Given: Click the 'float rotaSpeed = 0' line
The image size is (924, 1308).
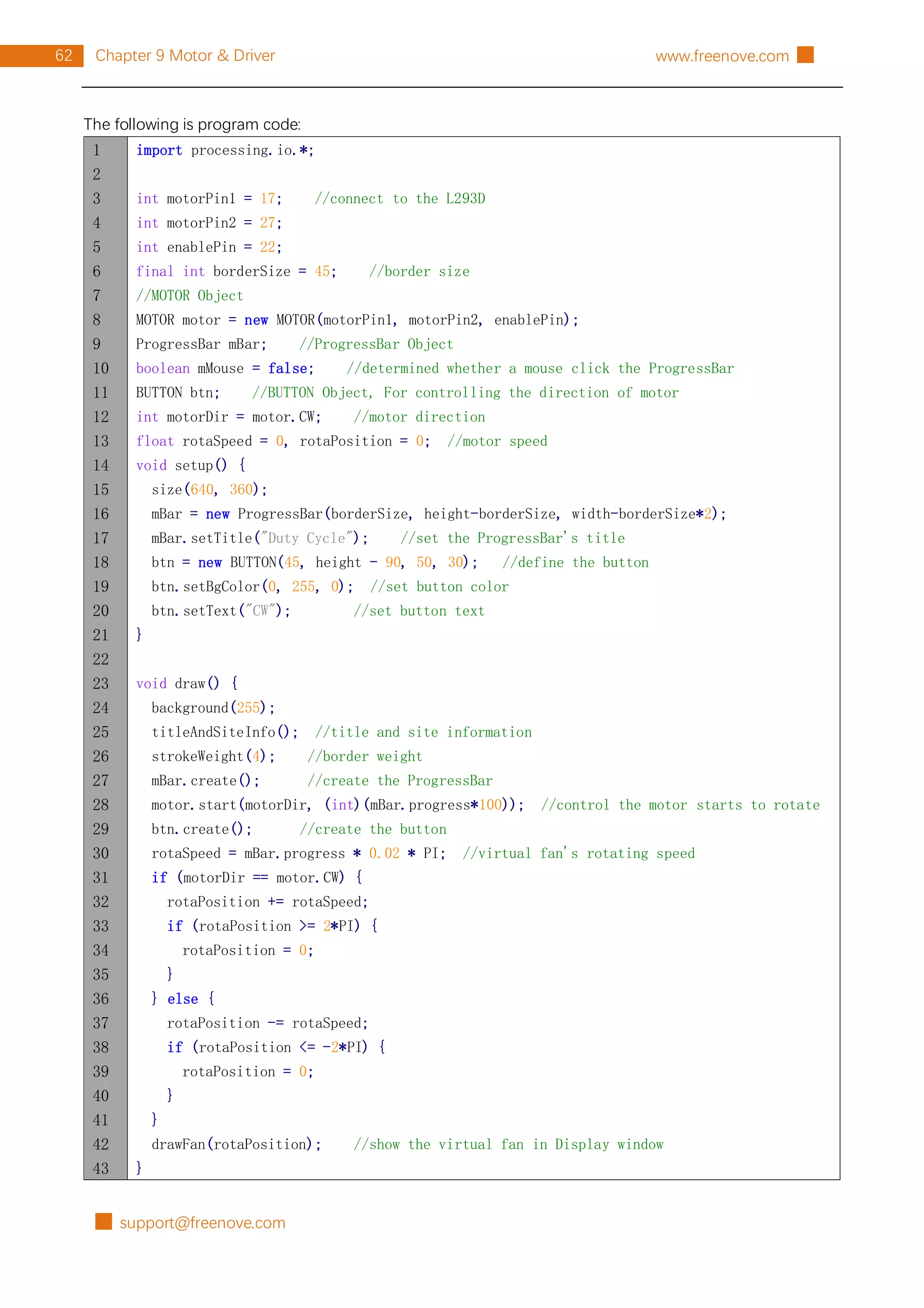Looking at the screenshot, I should tap(283, 441).
